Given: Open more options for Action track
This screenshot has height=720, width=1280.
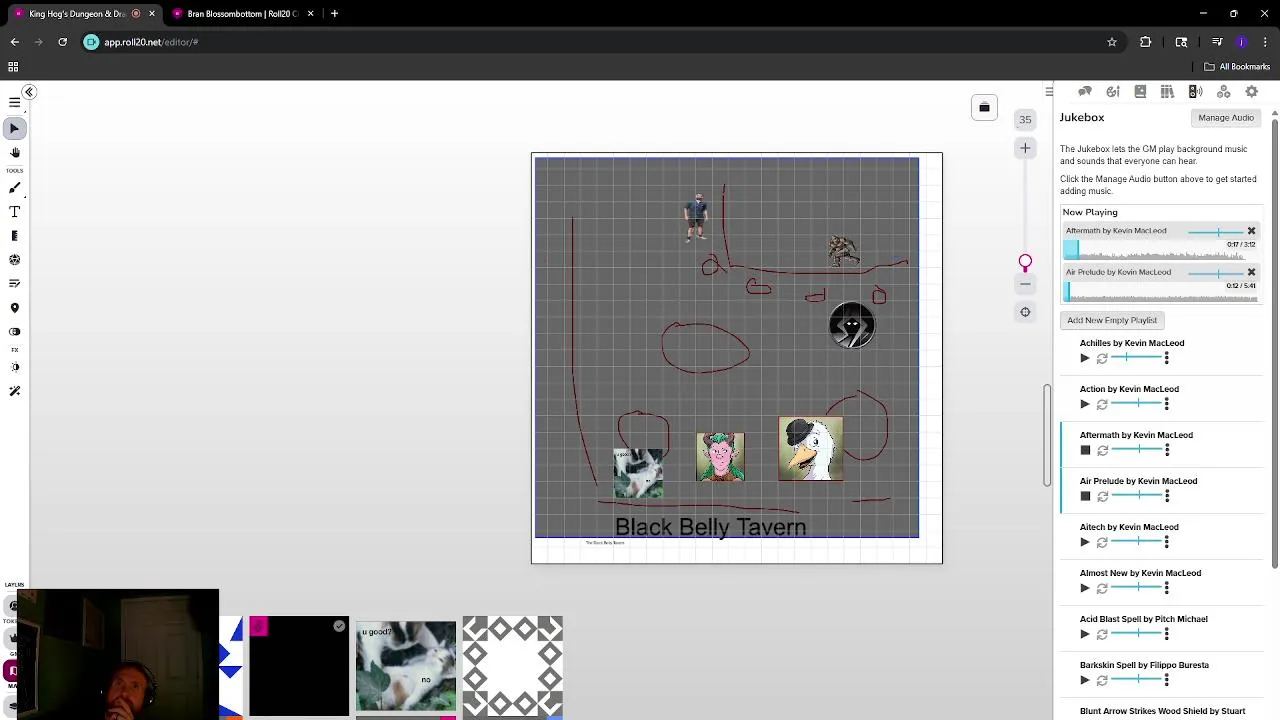Looking at the screenshot, I should (x=1166, y=404).
